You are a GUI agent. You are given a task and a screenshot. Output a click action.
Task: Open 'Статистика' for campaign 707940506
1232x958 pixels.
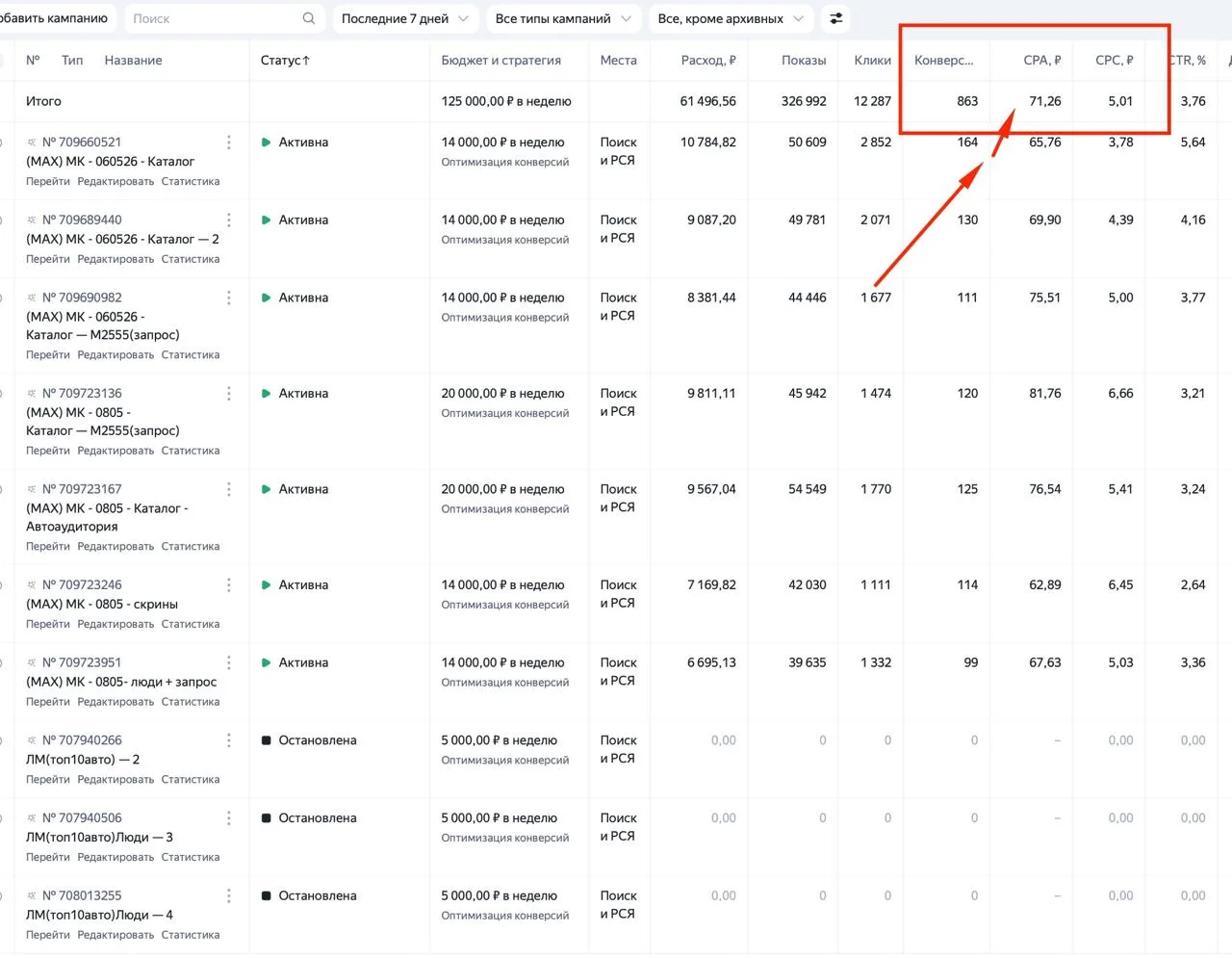click(191, 858)
